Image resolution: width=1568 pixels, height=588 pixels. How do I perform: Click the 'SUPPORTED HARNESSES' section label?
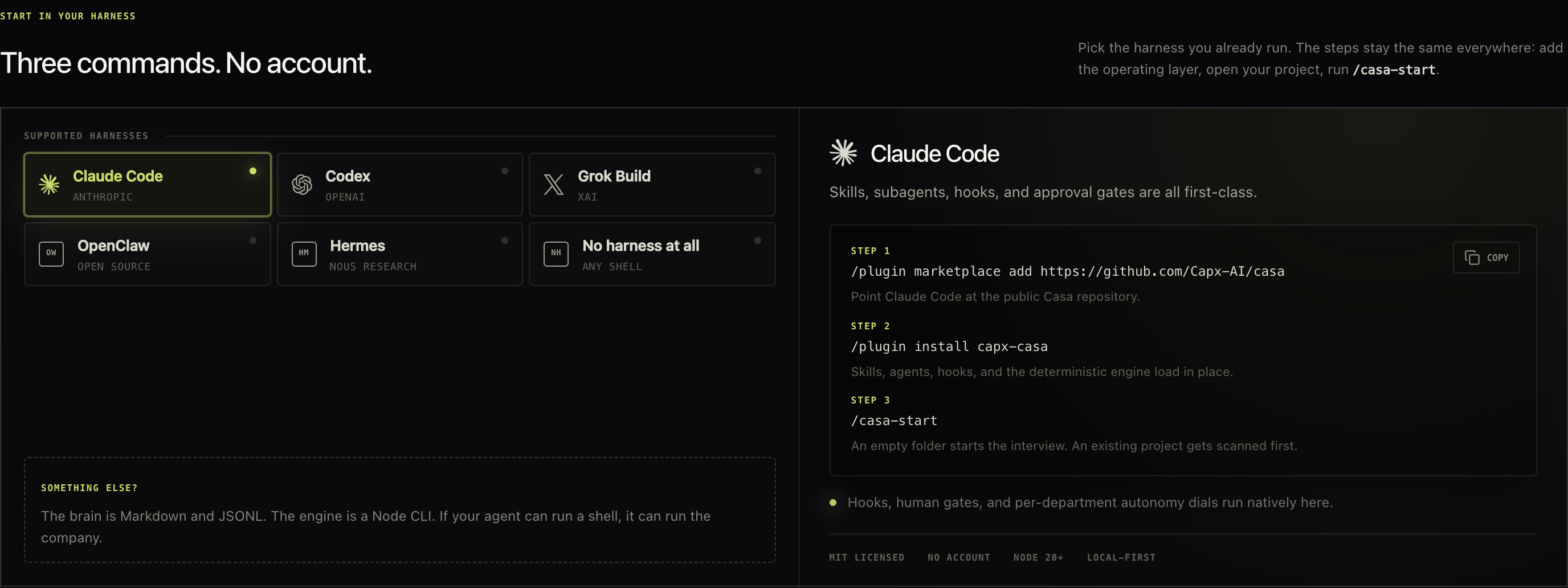coord(86,136)
